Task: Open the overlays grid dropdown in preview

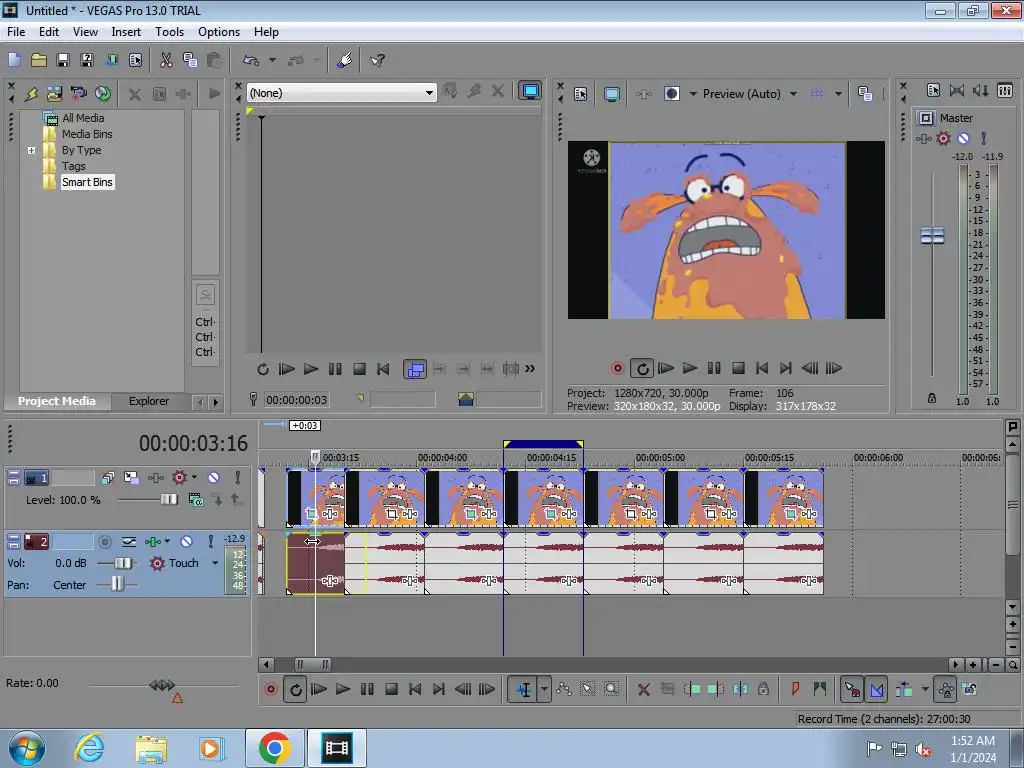Action: point(838,94)
